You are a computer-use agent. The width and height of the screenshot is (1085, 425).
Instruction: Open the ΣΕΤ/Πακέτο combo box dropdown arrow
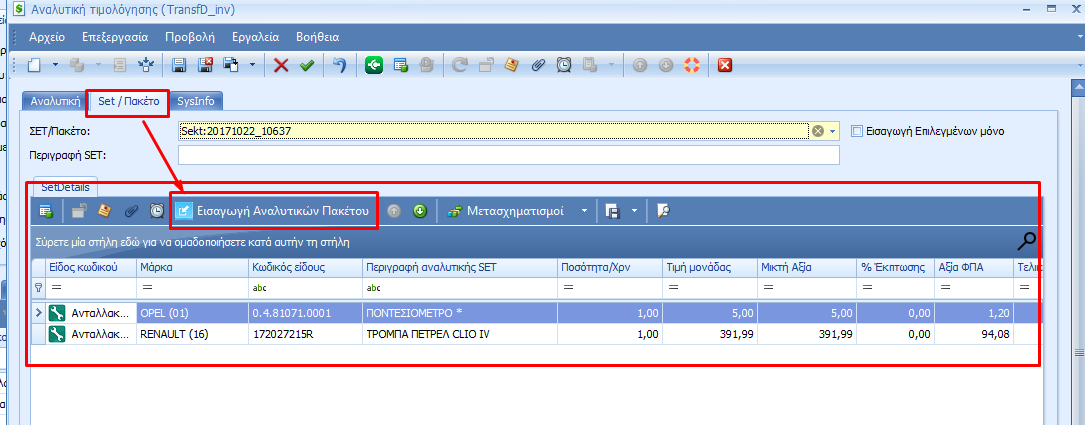[832, 131]
